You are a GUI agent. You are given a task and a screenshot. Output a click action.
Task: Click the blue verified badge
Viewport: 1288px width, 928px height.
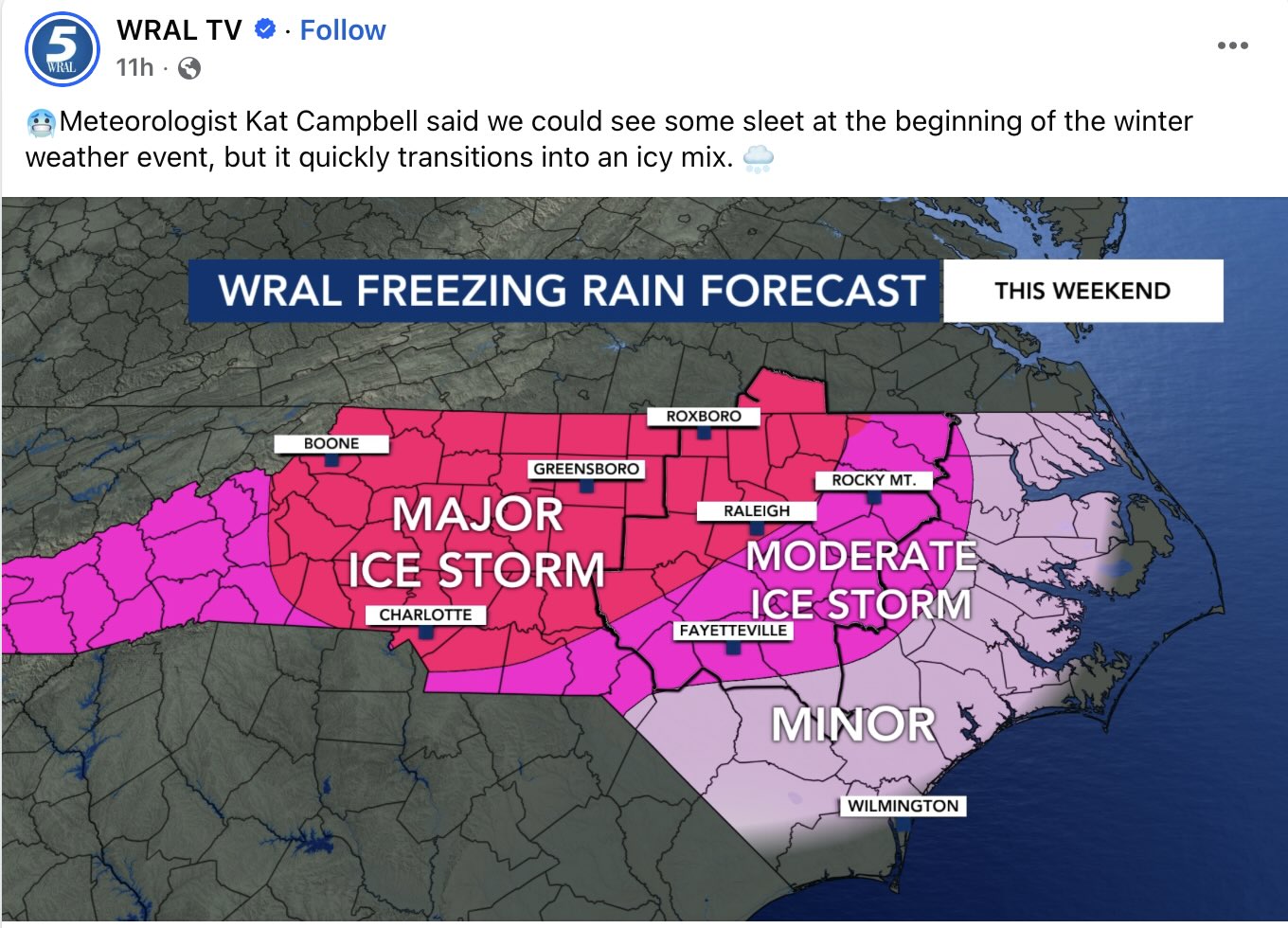click(265, 30)
